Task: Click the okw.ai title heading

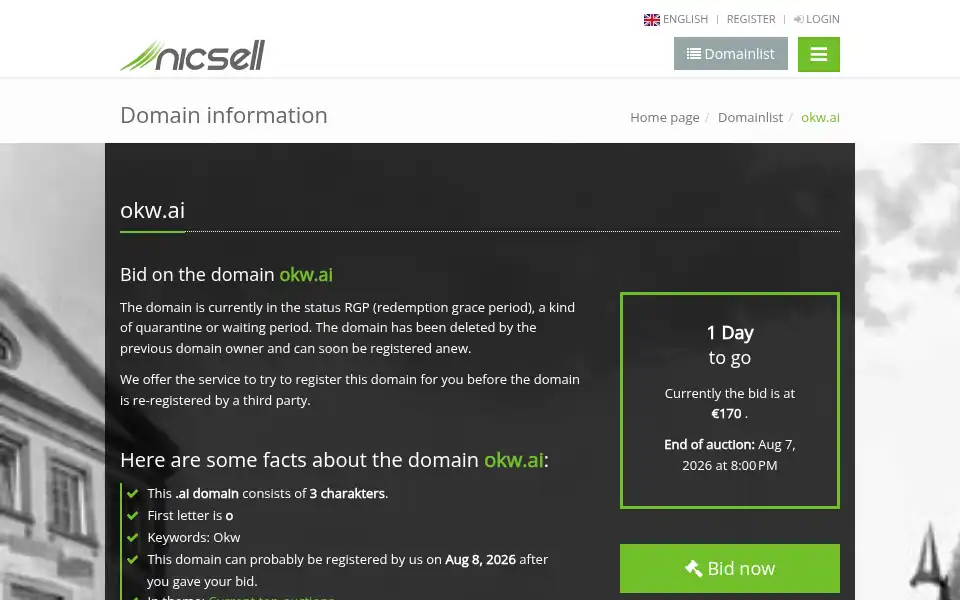Action: click(152, 210)
